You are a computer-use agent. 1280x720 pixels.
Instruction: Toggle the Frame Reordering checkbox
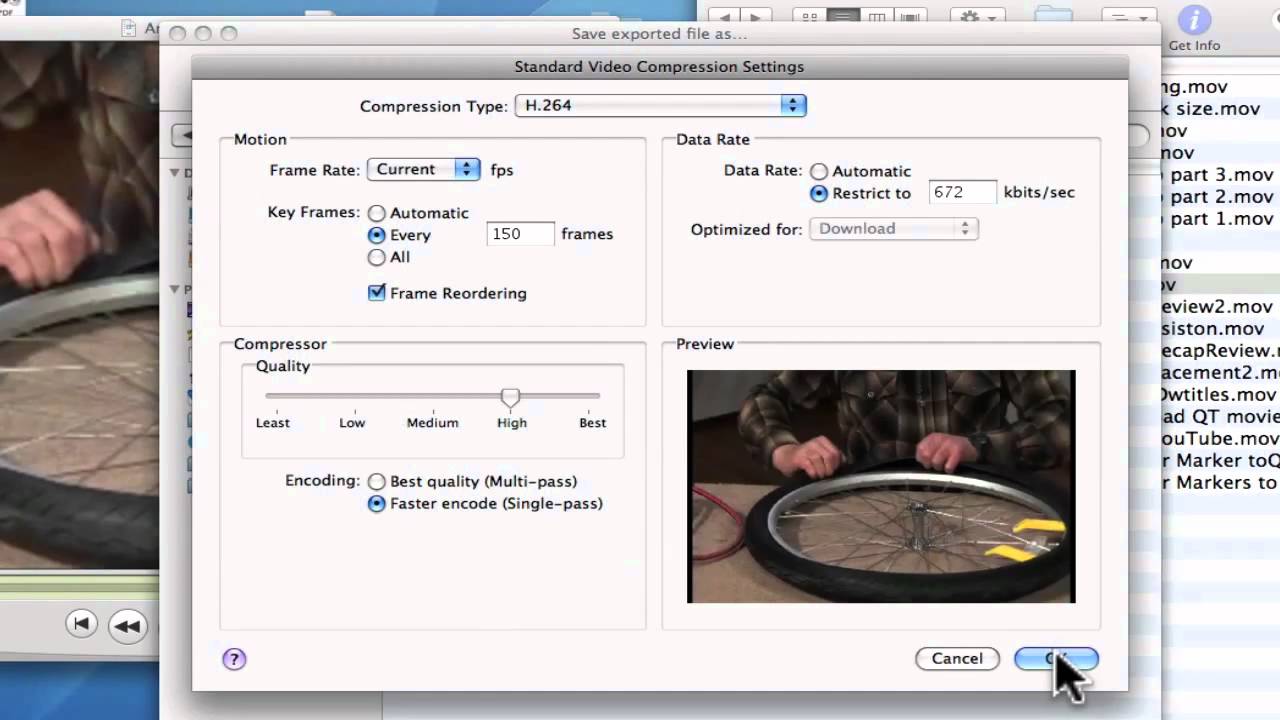(377, 293)
